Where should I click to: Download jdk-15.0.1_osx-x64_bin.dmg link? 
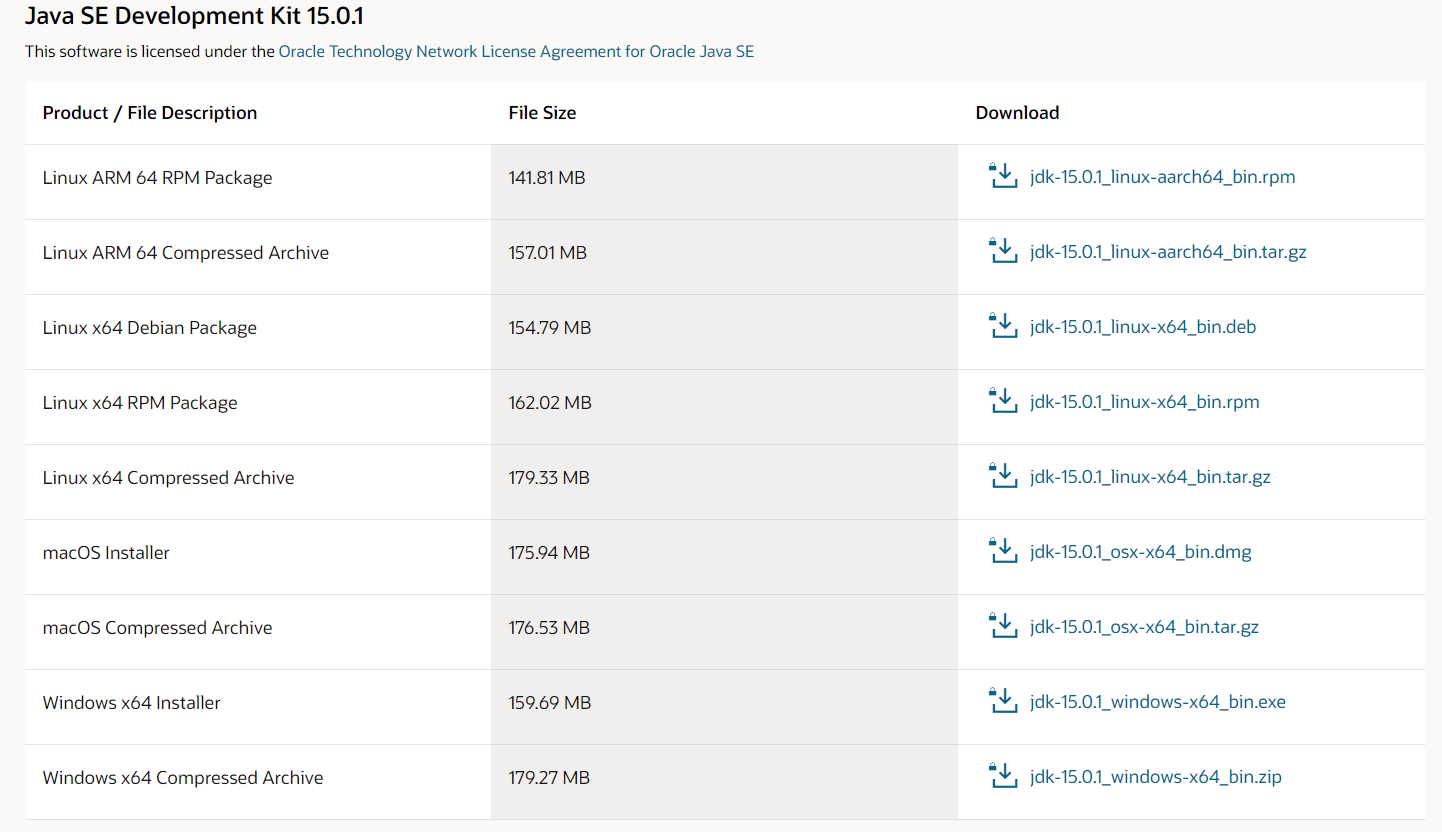coord(1140,552)
